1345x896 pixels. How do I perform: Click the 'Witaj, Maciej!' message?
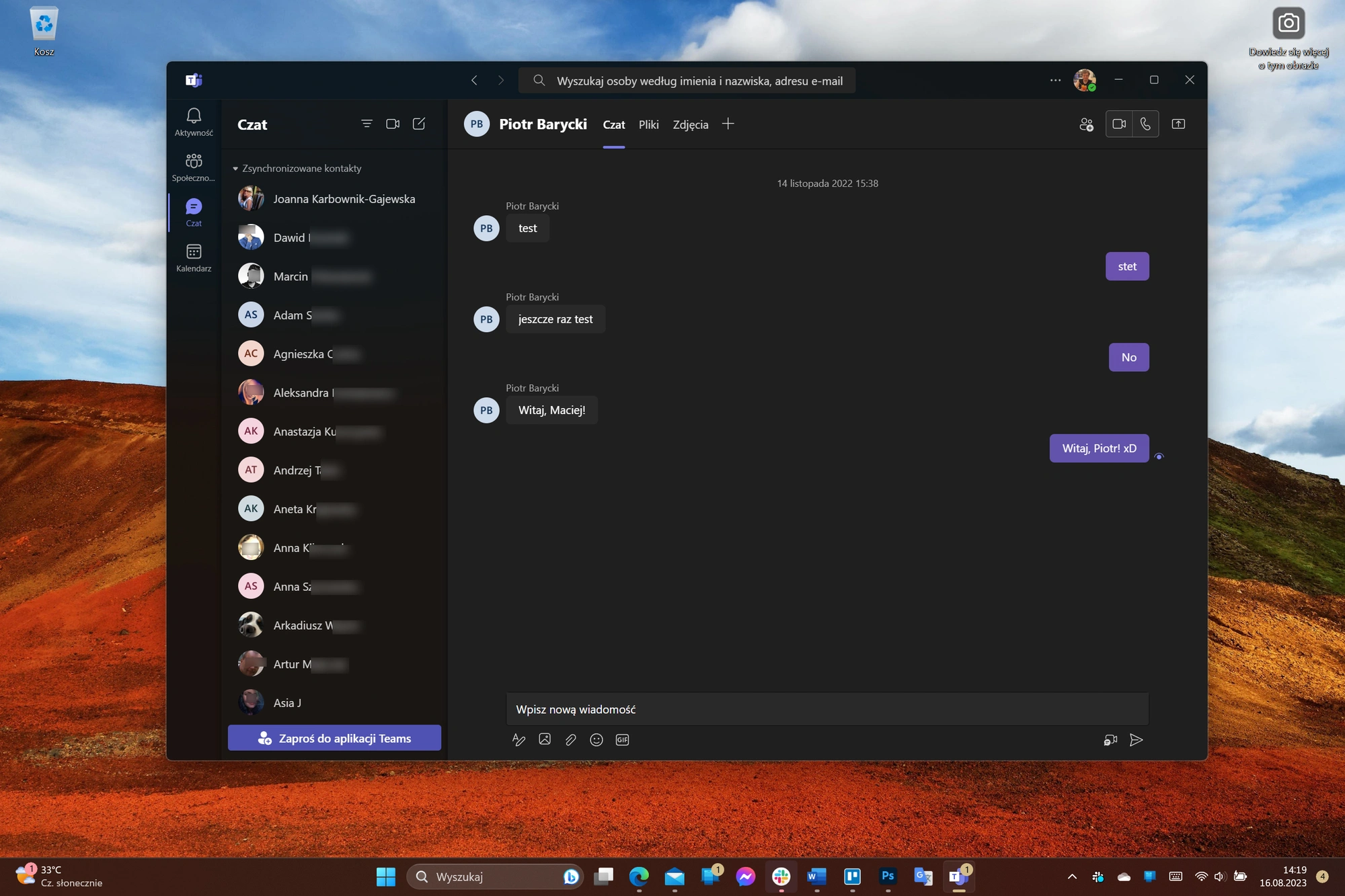(551, 410)
